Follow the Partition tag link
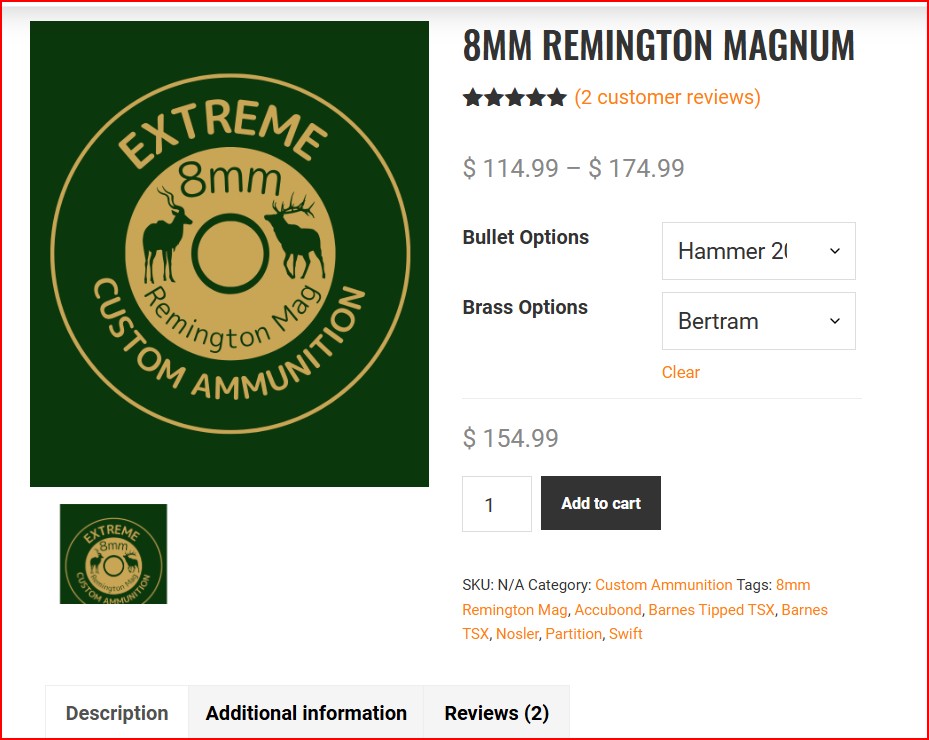 pos(574,634)
